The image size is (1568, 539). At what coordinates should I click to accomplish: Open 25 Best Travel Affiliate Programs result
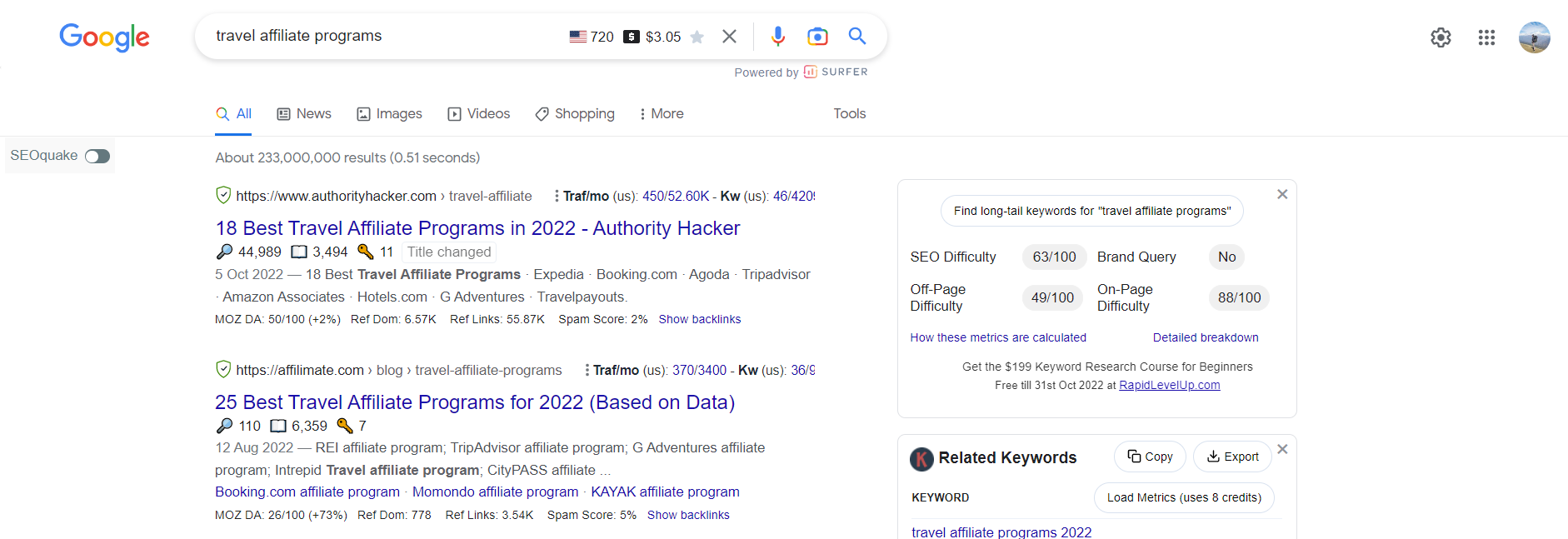coord(475,402)
